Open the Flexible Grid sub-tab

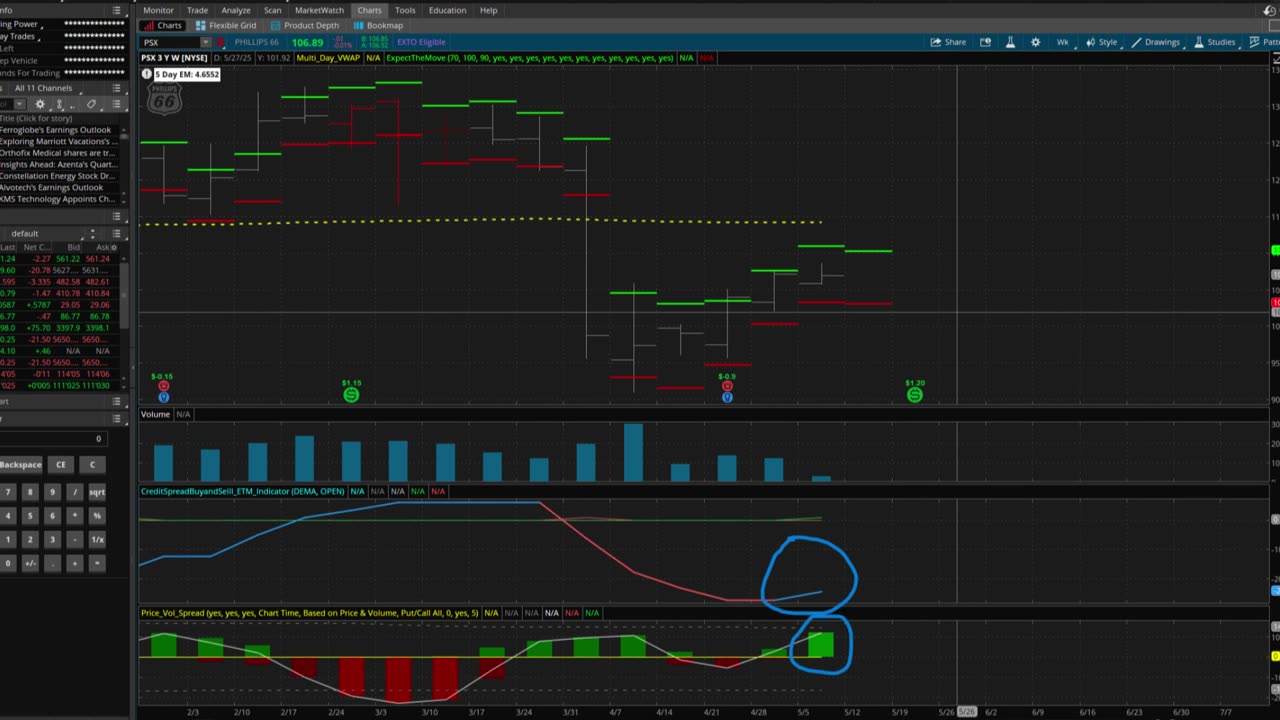[x=226, y=25]
